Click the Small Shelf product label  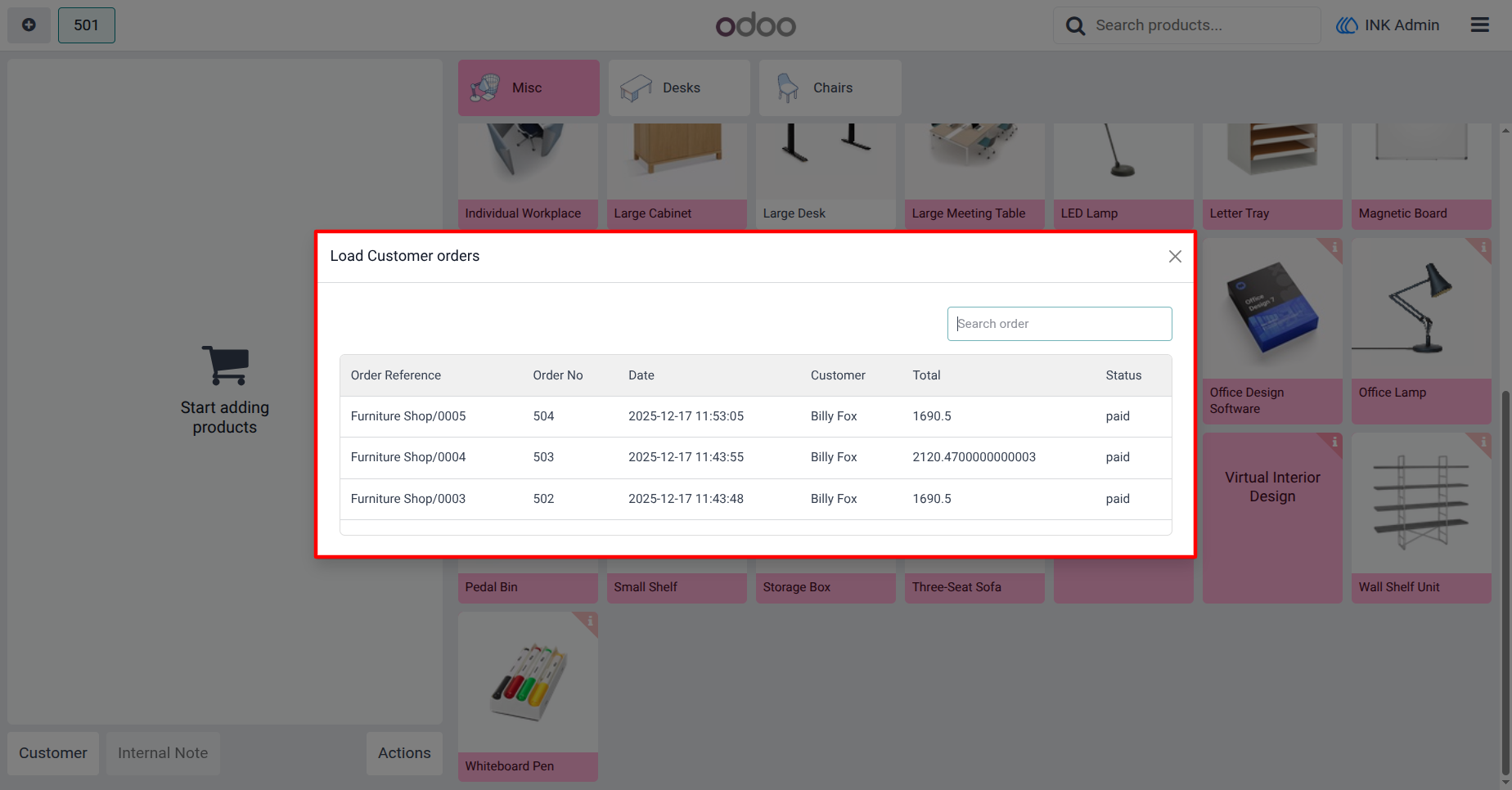tap(646, 587)
